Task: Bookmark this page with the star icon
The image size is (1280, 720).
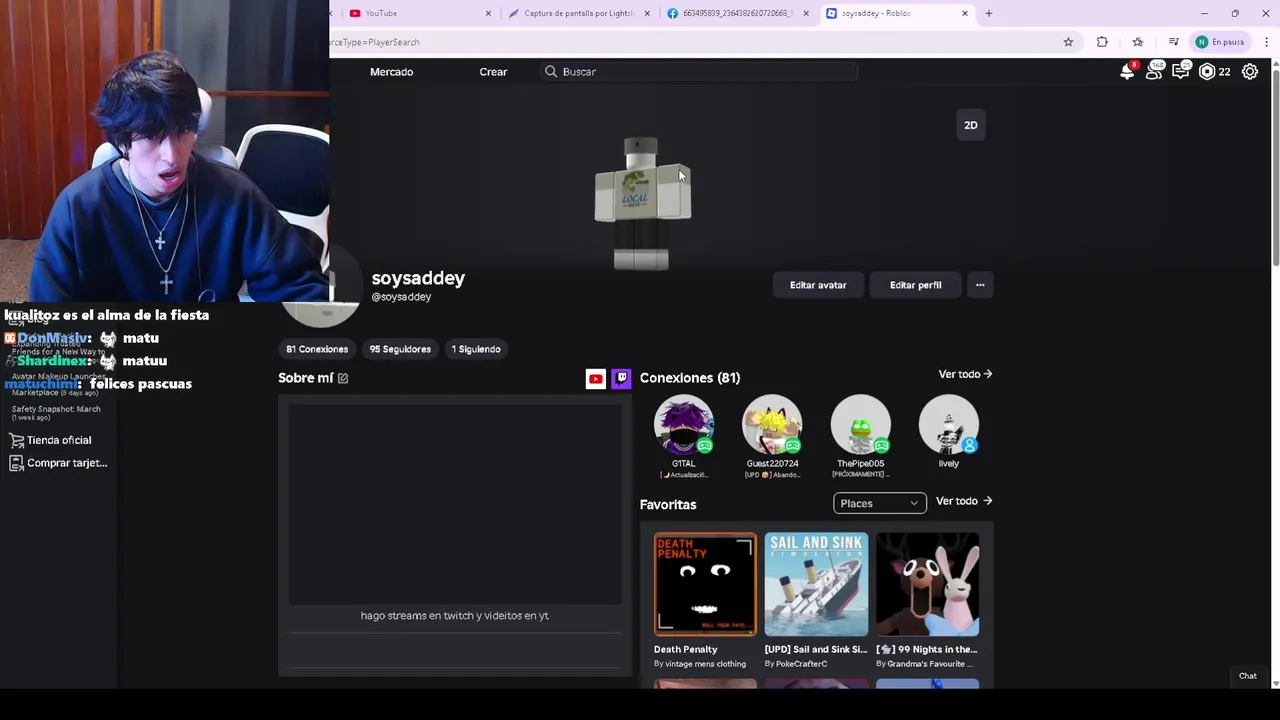Action: (1068, 42)
